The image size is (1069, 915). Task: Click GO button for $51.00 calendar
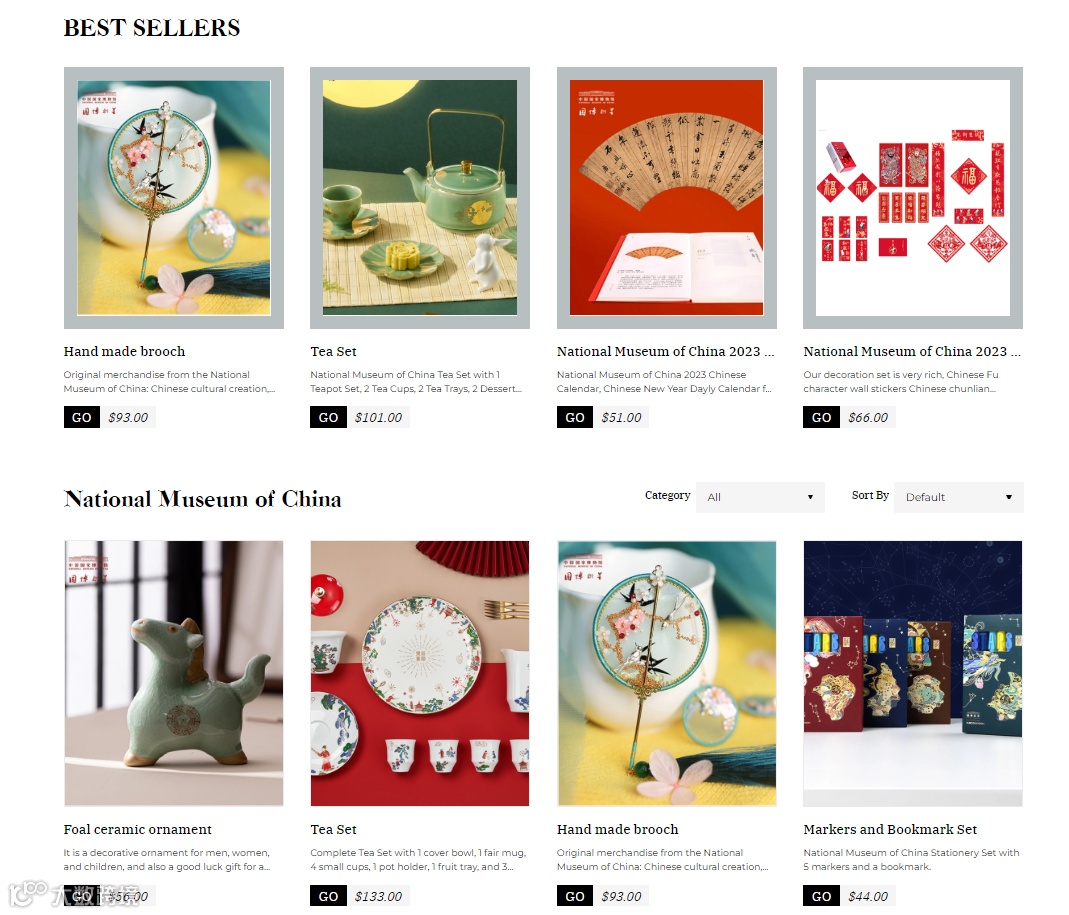(575, 417)
